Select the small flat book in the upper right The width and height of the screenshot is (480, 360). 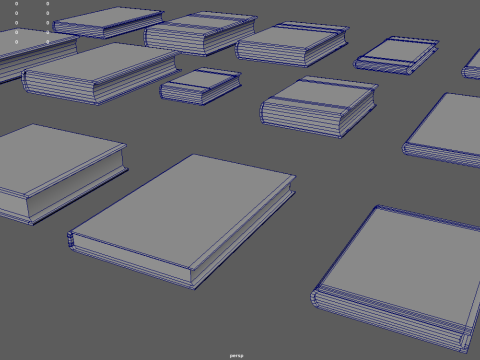(x=397, y=55)
